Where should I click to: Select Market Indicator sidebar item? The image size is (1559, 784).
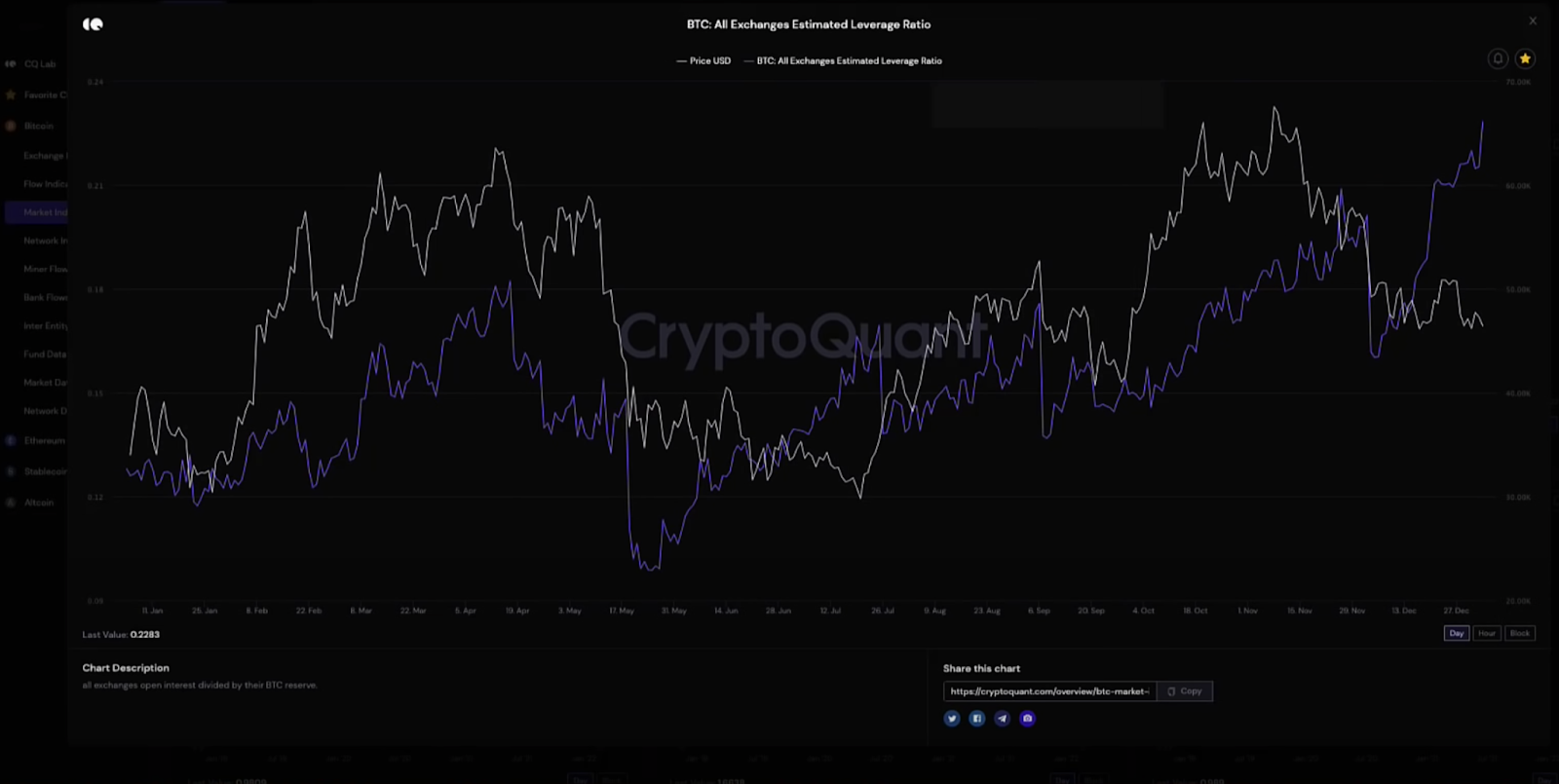36,212
